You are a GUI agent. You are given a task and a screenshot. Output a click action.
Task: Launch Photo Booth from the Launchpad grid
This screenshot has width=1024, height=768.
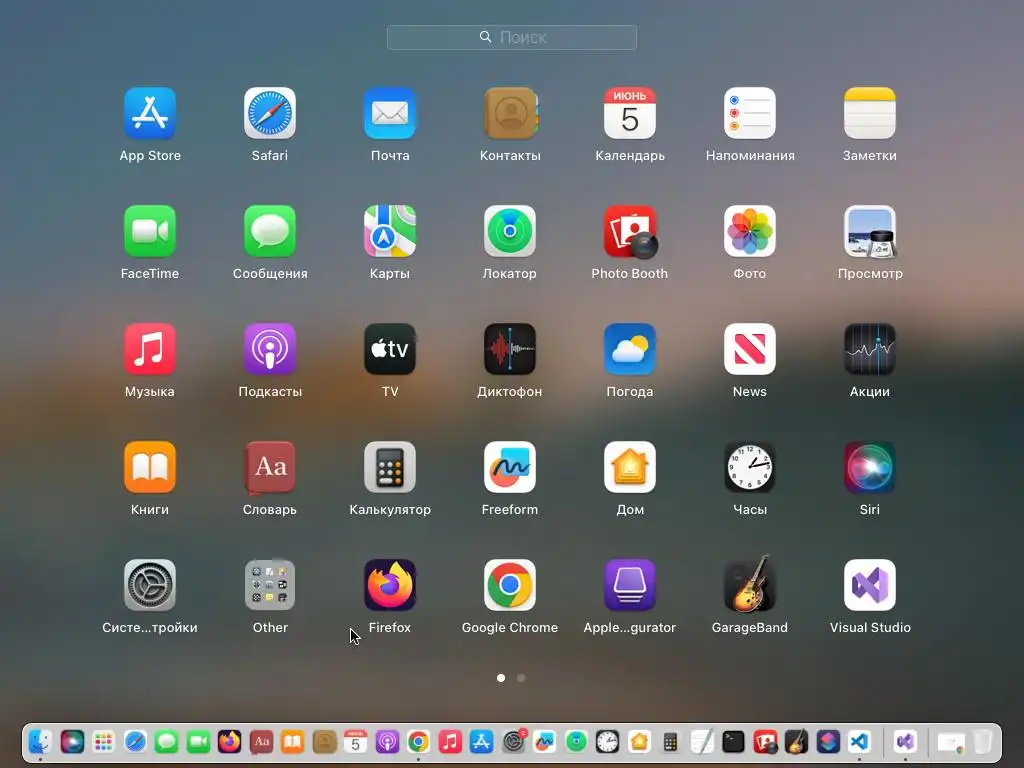pyautogui.click(x=630, y=232)
